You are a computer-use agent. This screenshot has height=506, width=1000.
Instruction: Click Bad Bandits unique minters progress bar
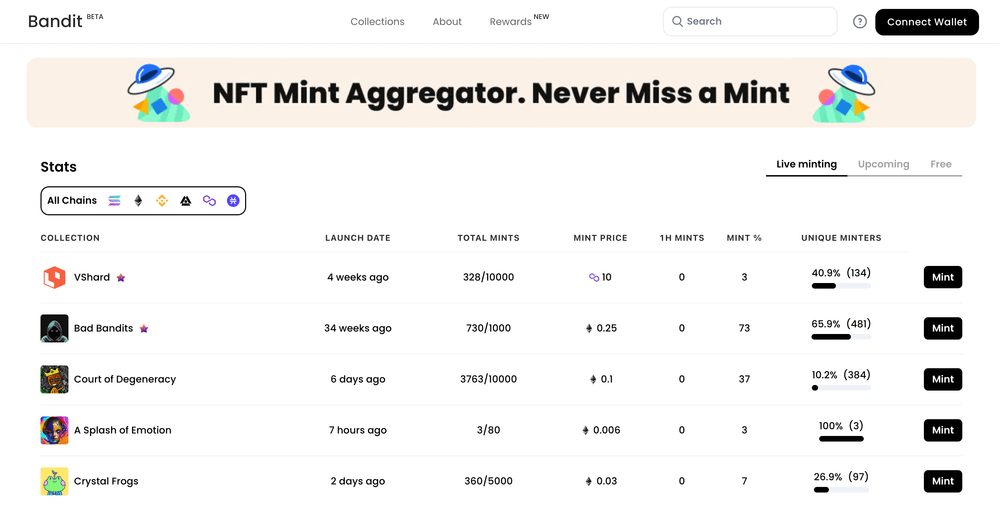click(841, 337)
